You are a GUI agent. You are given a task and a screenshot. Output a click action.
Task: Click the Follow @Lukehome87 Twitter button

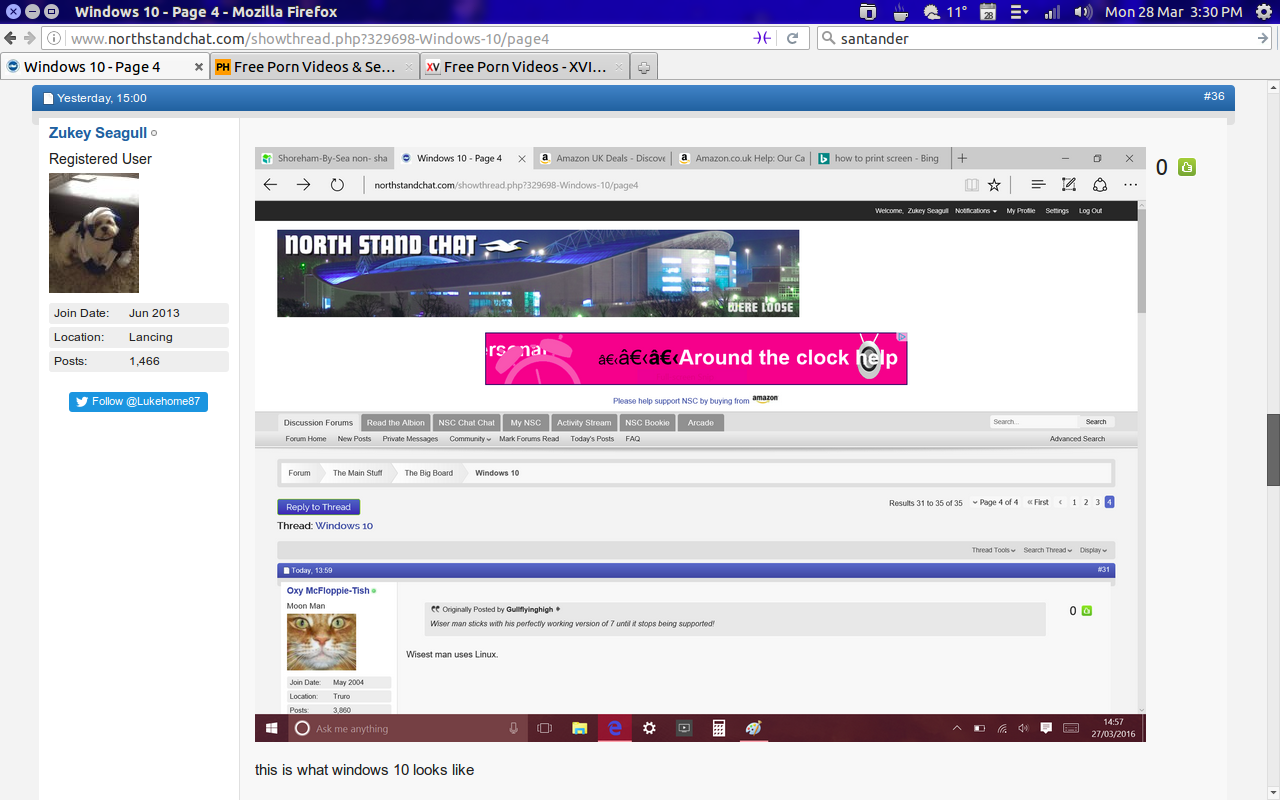[x=138, y=401]
